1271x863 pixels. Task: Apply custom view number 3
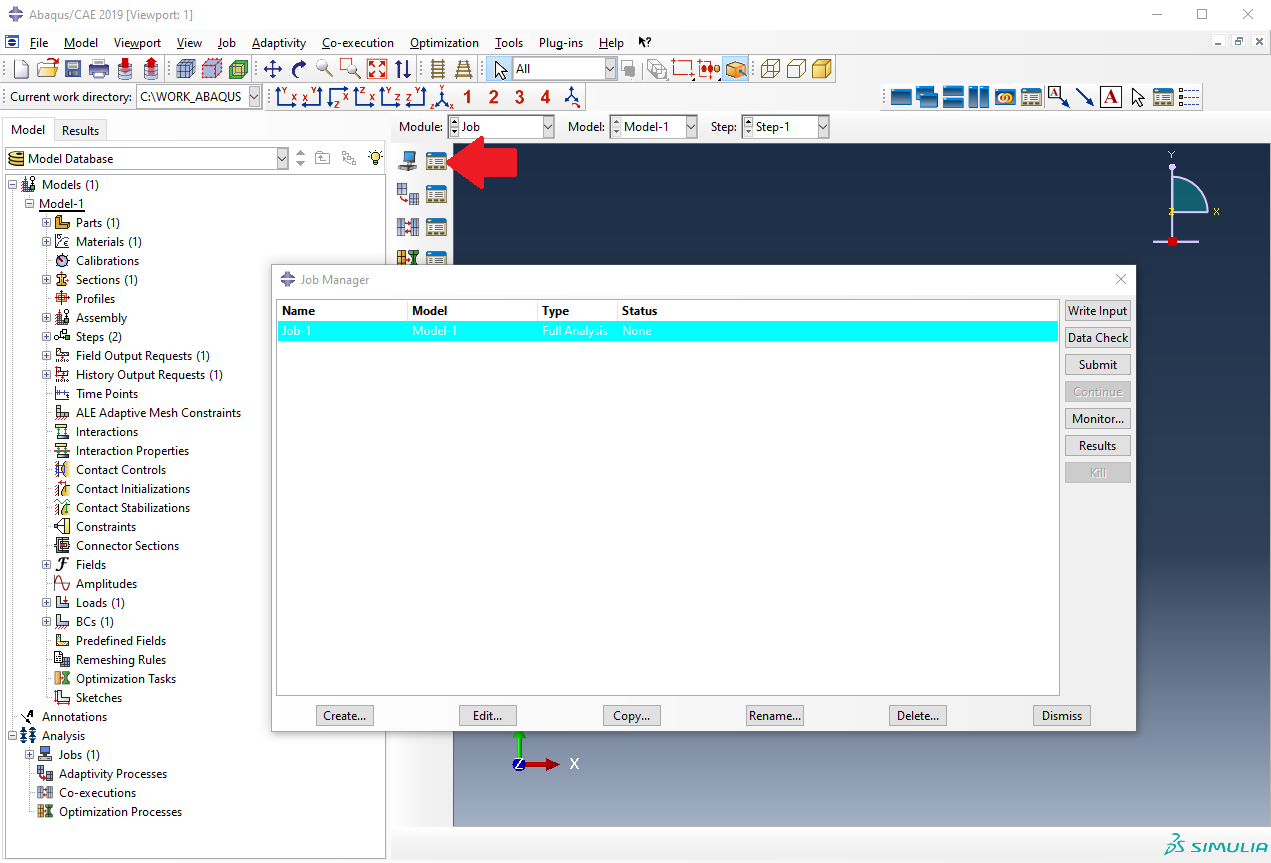pos(519,97)
